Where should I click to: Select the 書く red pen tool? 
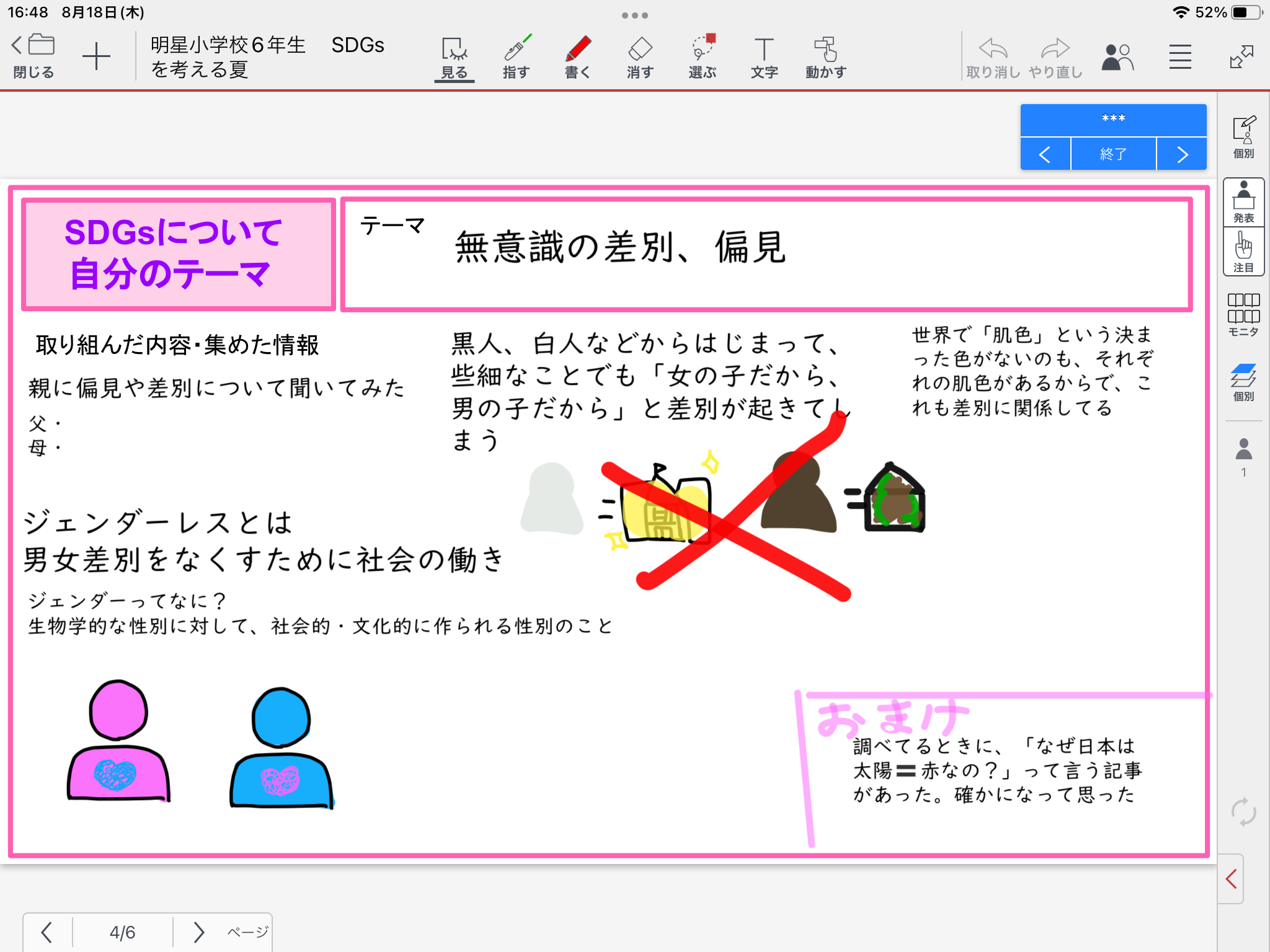point(577,57)
